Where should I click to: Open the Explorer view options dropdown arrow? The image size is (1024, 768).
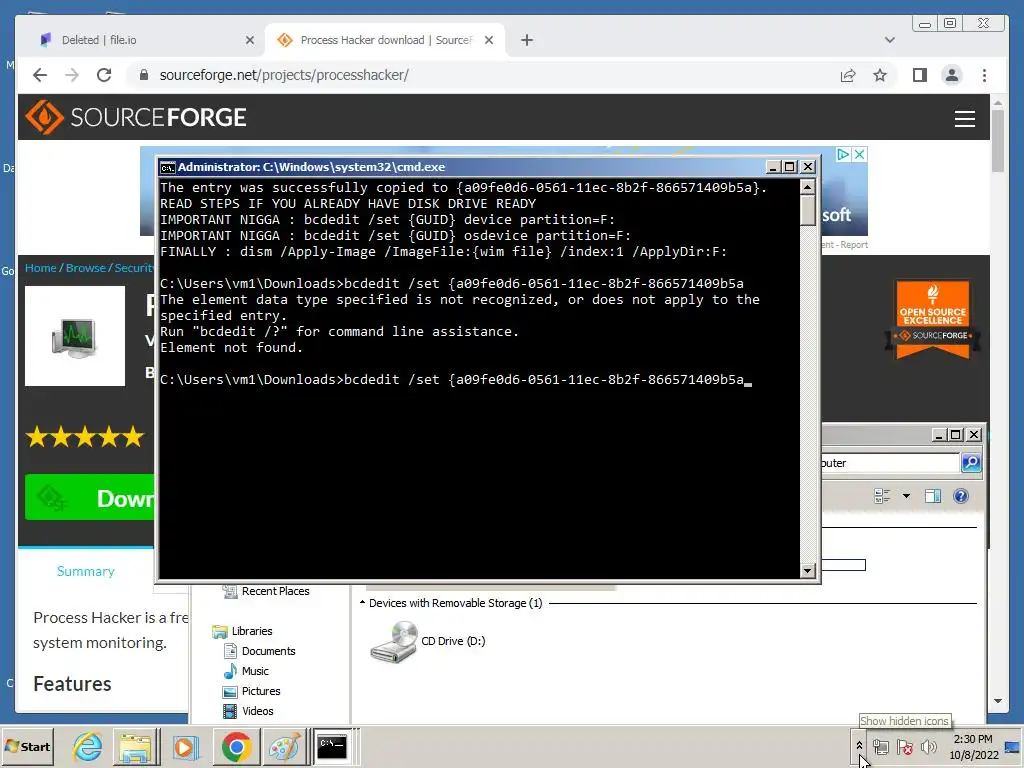pos(906,496)
